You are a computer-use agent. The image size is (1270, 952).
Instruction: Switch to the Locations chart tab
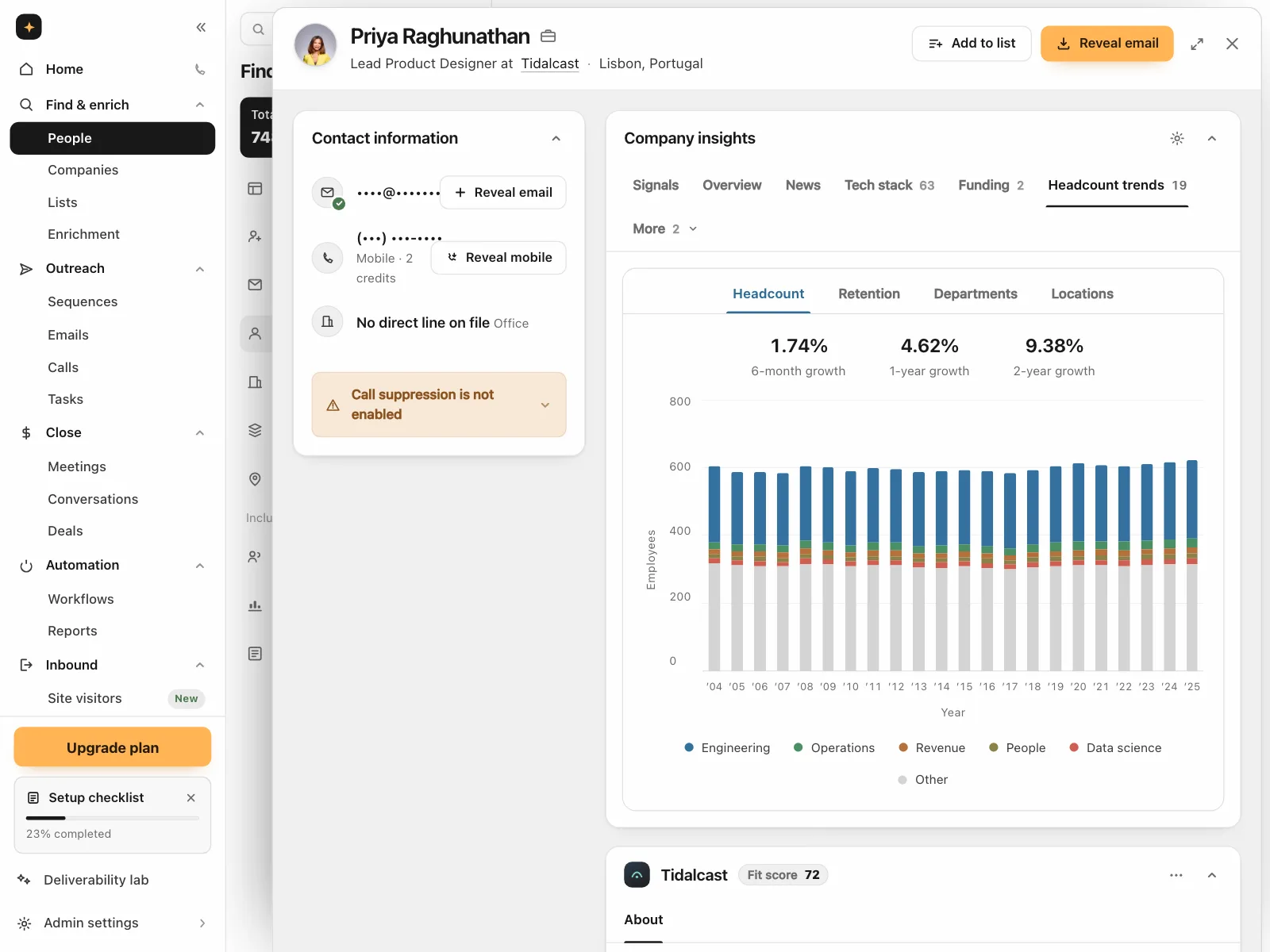point(1082,294)
